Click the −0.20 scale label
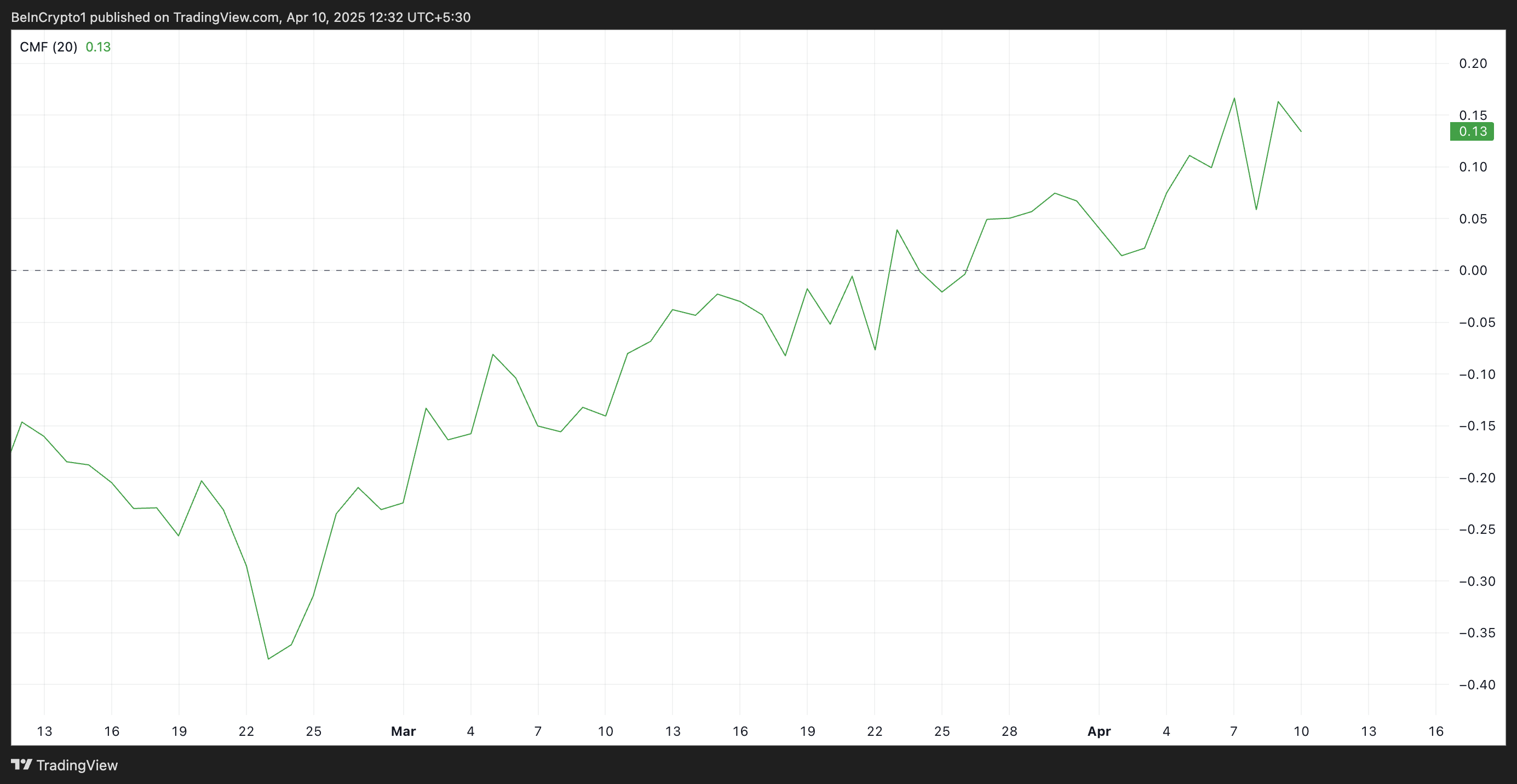Screen dimensions: 1517x784 [x=1476, y=478]
